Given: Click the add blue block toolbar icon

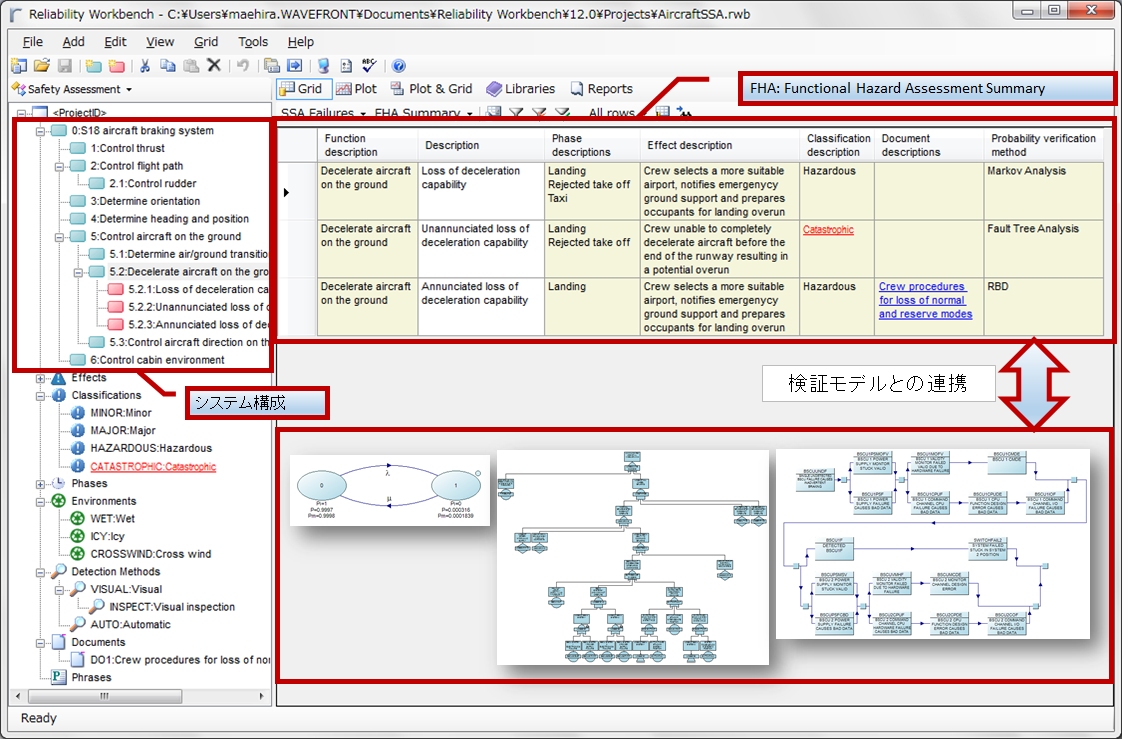Looking at the screenshot, I should (93, 66).
